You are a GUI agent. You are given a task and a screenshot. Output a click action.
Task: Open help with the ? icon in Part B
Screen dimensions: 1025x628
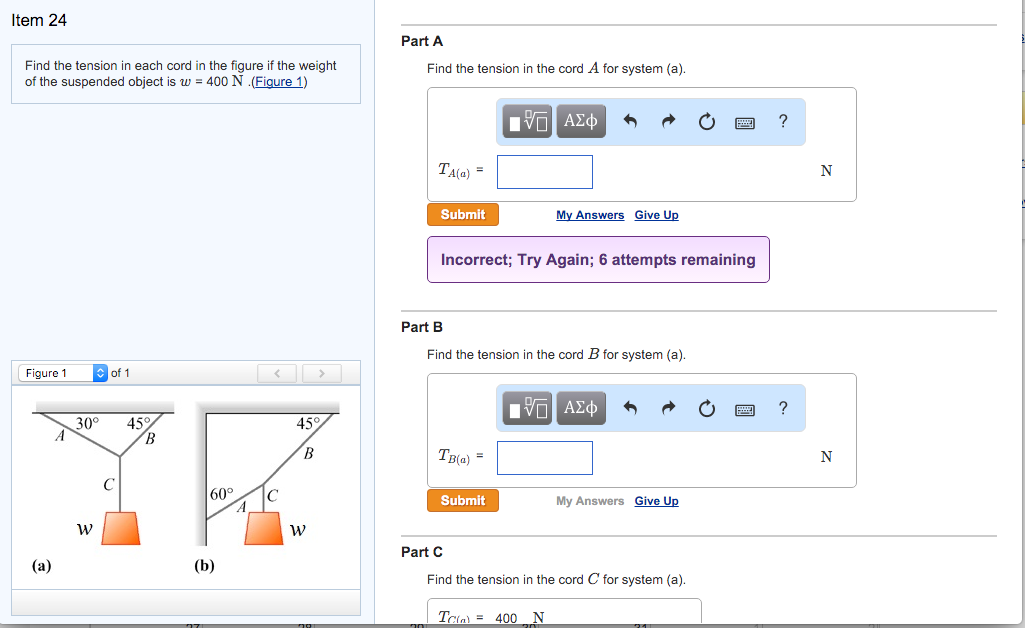tap(782, 407)
